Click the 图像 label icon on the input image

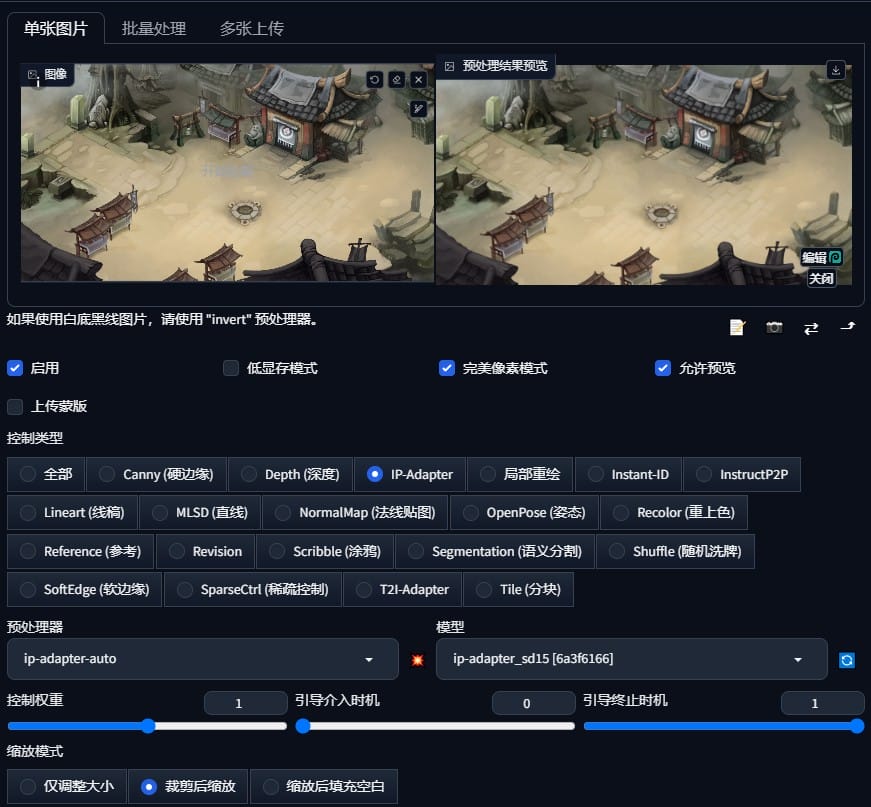pyautogui.click(x=32, y=74)
